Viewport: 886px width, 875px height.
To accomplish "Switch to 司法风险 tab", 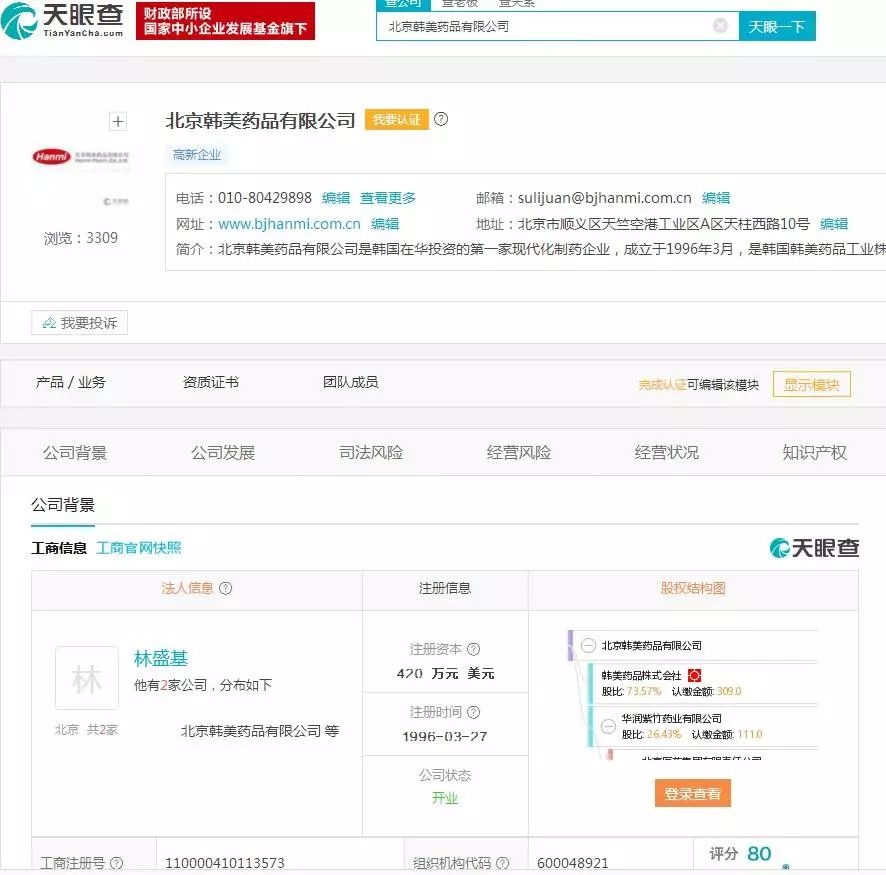I will [x=371, y=452].
